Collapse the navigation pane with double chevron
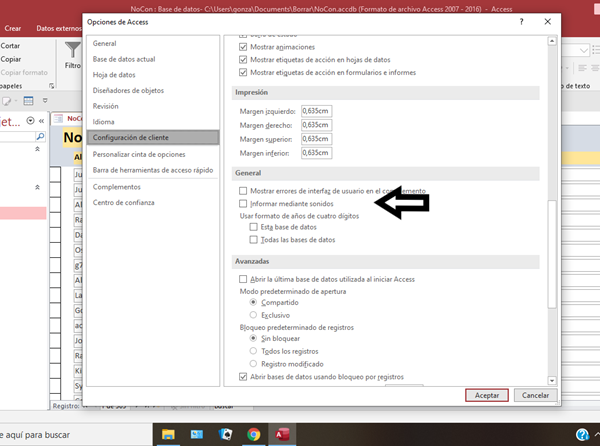Screen dimensions: 600x446 (x=41, y=121)
